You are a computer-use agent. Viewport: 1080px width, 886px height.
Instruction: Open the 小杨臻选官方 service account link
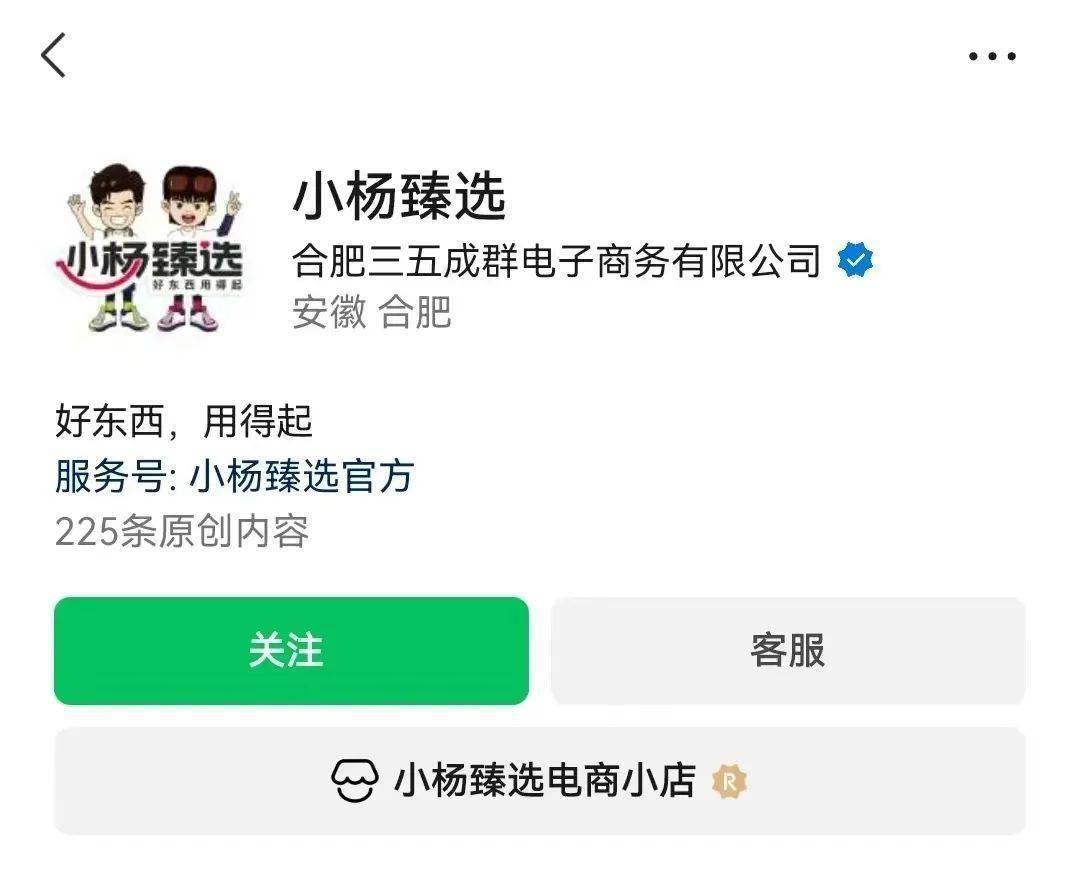302,476
